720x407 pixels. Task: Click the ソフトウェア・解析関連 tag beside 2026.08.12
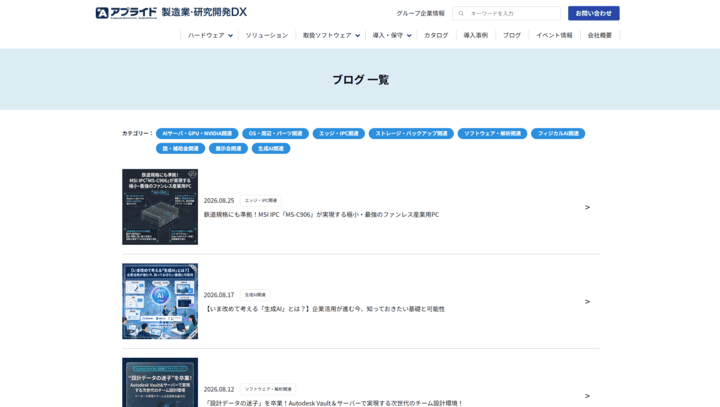click(268, 389)
